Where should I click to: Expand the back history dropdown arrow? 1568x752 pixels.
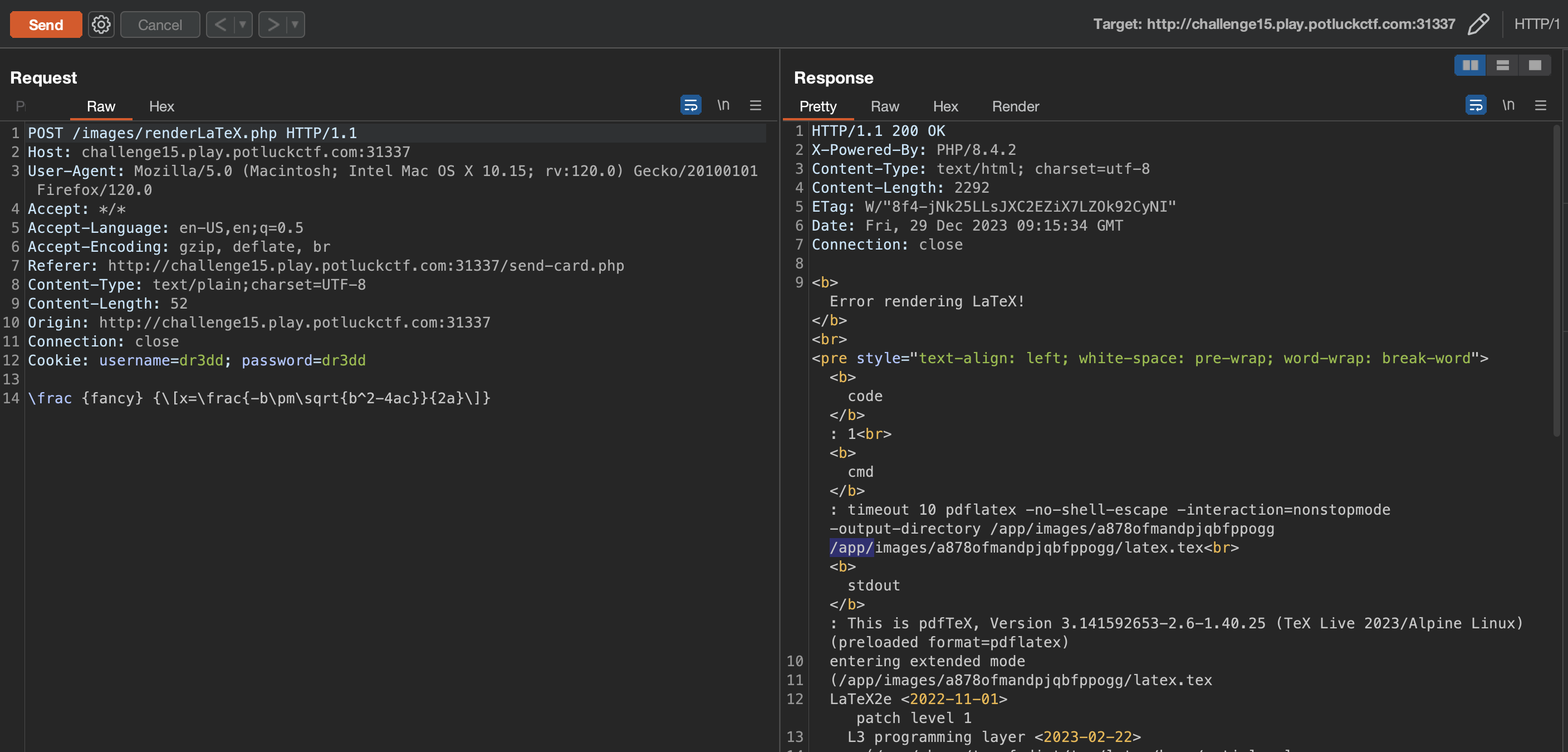pyautogui.click(x=242, y=25)
